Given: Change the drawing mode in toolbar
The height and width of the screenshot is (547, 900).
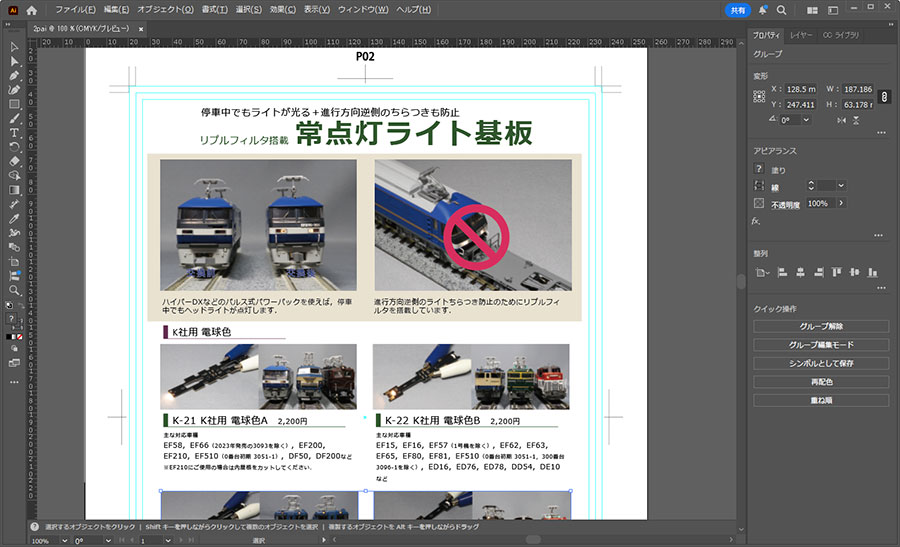Looking at the screenshot, I should point(14,348).
